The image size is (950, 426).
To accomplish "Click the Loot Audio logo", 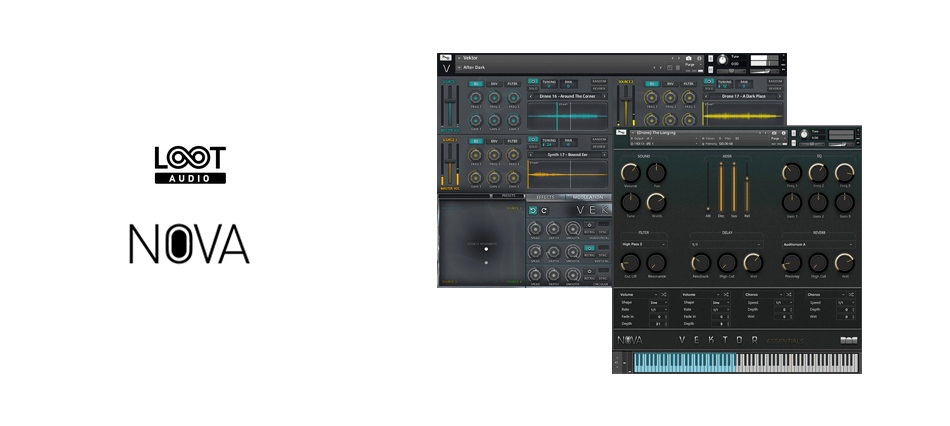I will [190, 165].
